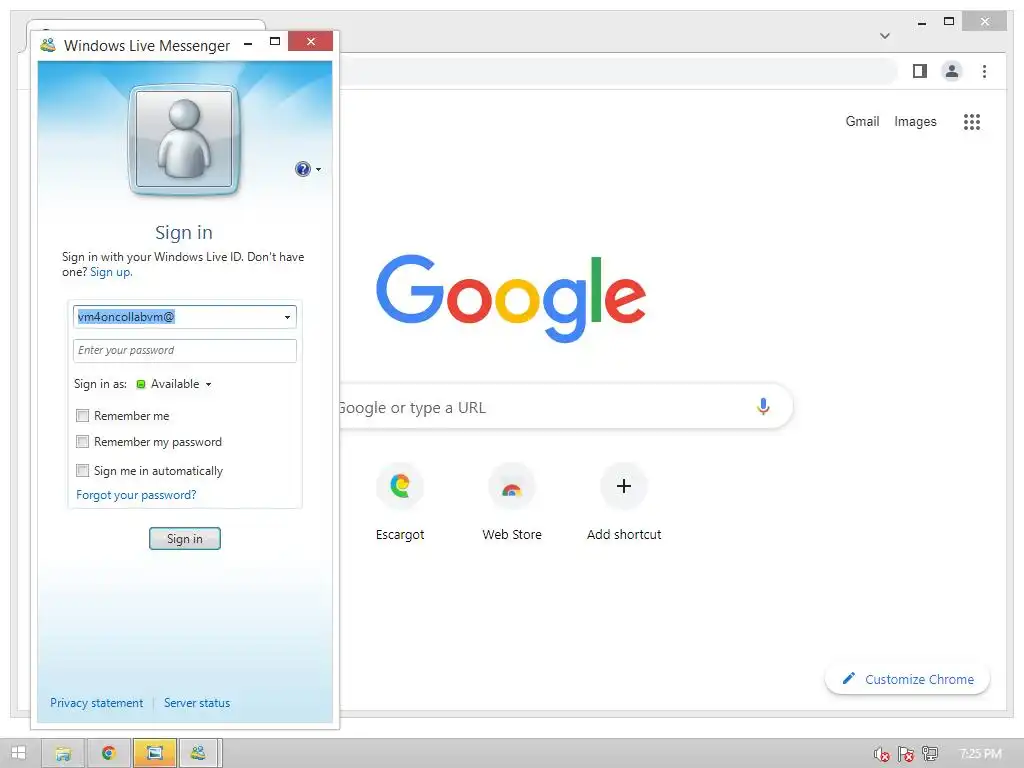Toggle the Chrome side panel icon
This screenshot has height=768, width=1024.
tap(920, 71)
